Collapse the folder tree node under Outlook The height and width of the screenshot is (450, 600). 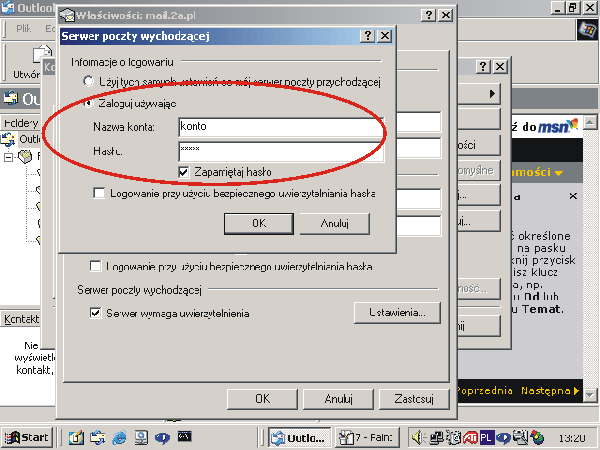[x=9, y=157]
